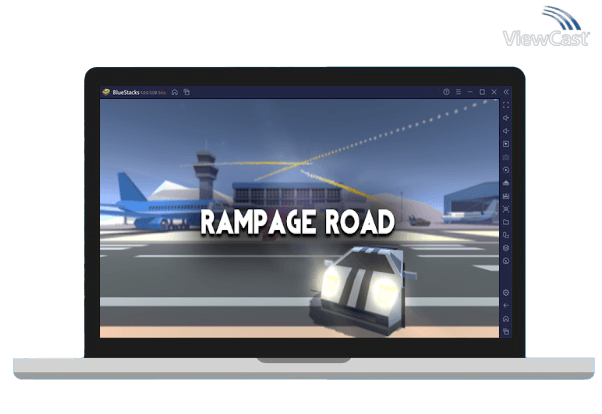Image resolution: width=602 pixels, height=414 pixels.
Task: Go to BlueStacks home via title bar icon
Action: point(175,92)
